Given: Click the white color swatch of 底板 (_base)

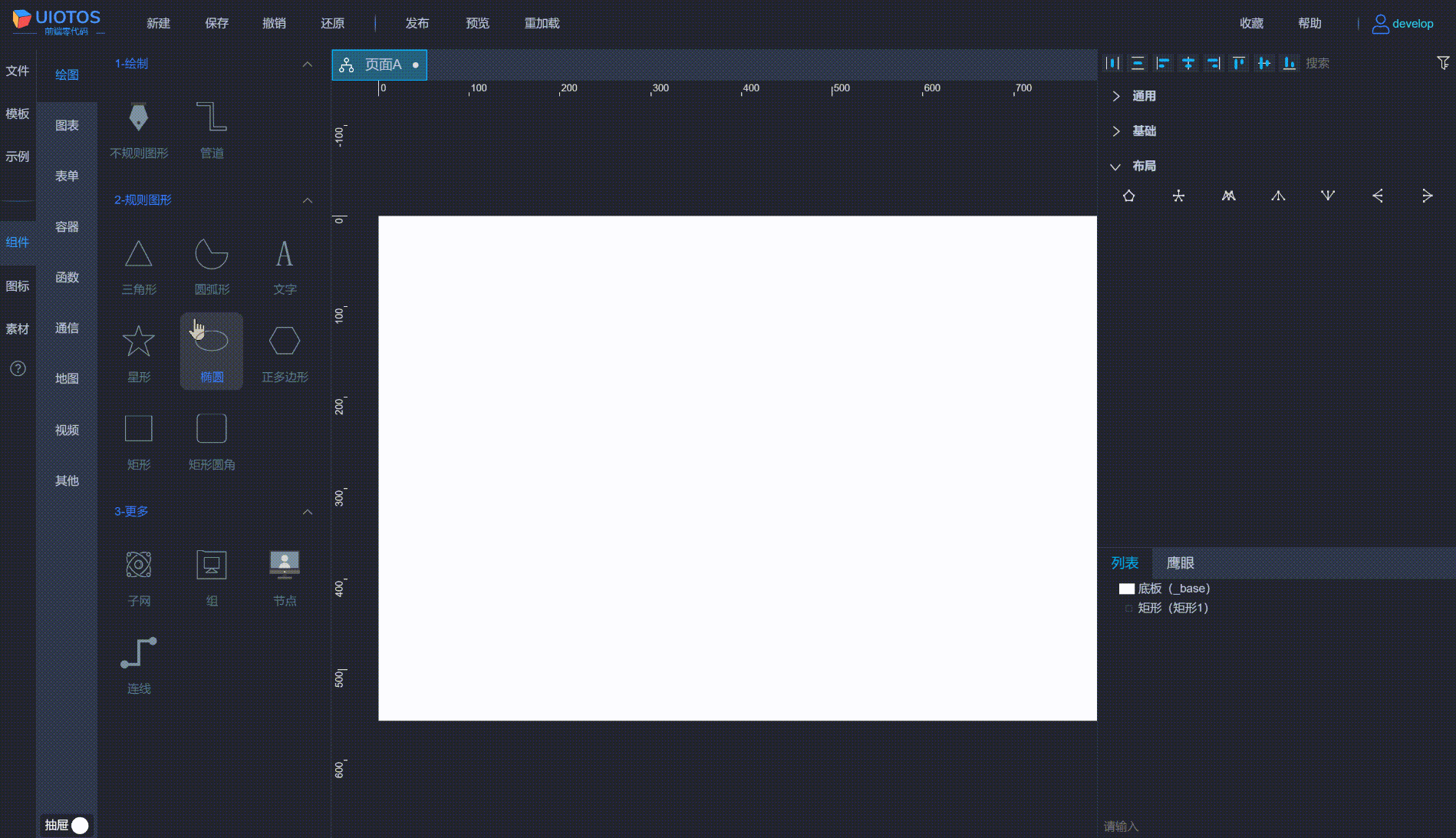Looking at the screenshot, I should (x=1127, y=588).
